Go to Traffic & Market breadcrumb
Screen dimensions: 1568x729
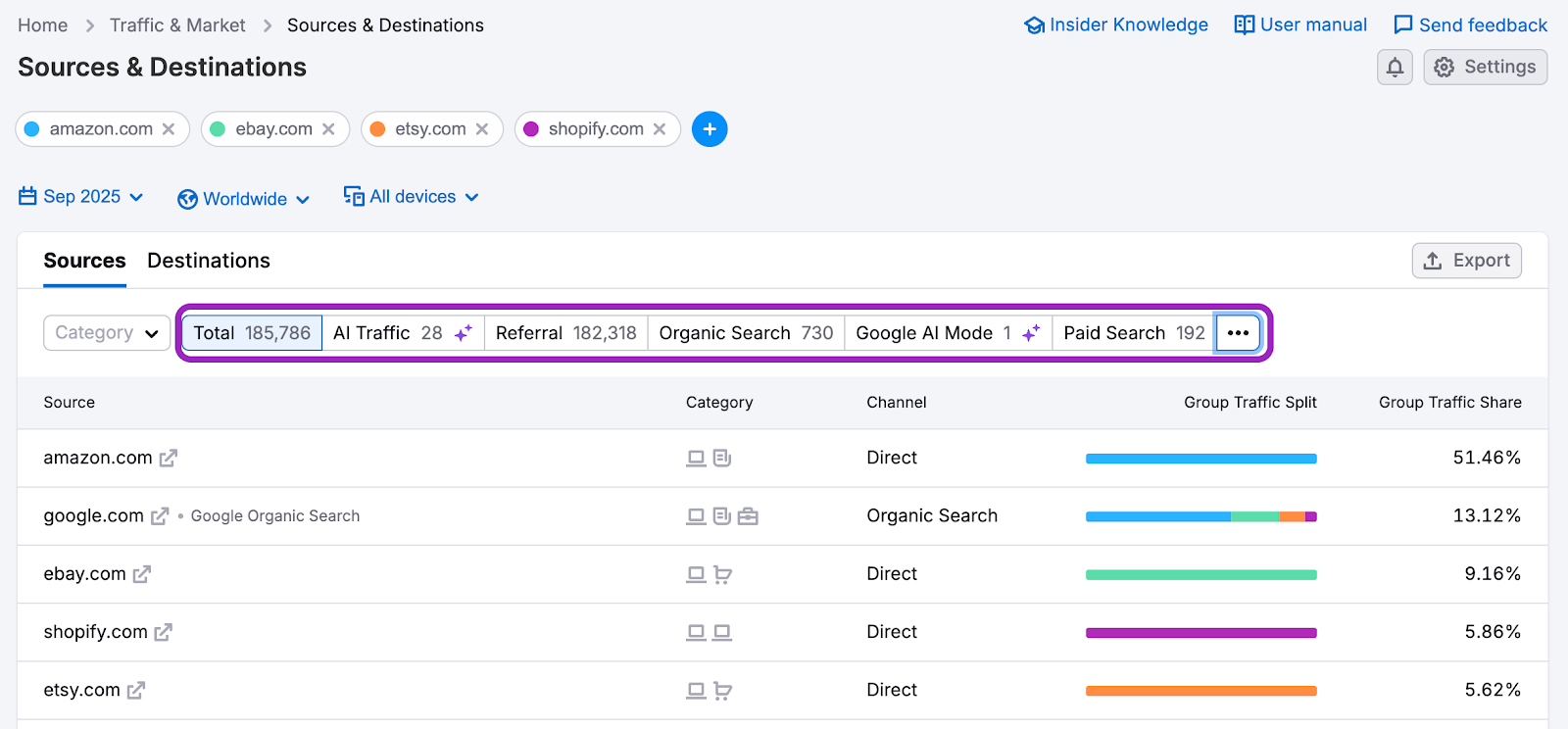tap(177, 25)
